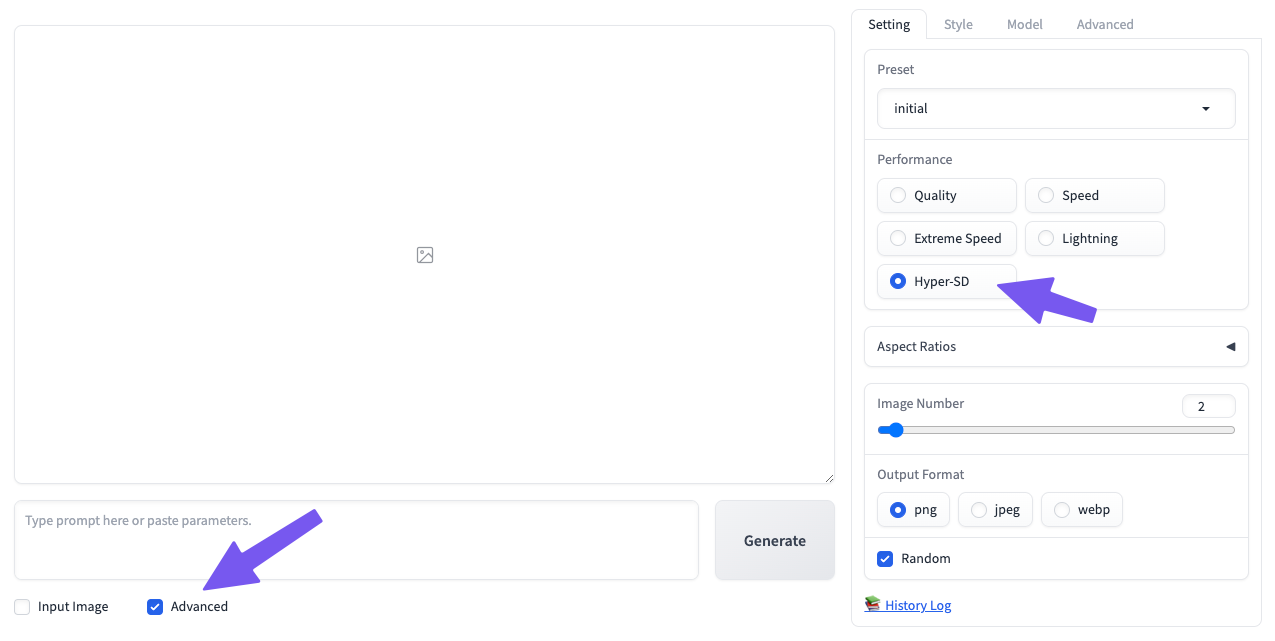Click the Aspect Ratios triangle arrow
The width and height of the screenshot is (1275, 641).
click(1230, 347)
